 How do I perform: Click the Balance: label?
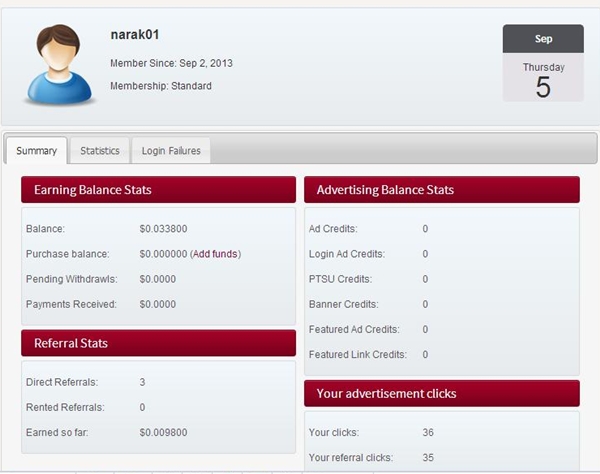[45, 229]
